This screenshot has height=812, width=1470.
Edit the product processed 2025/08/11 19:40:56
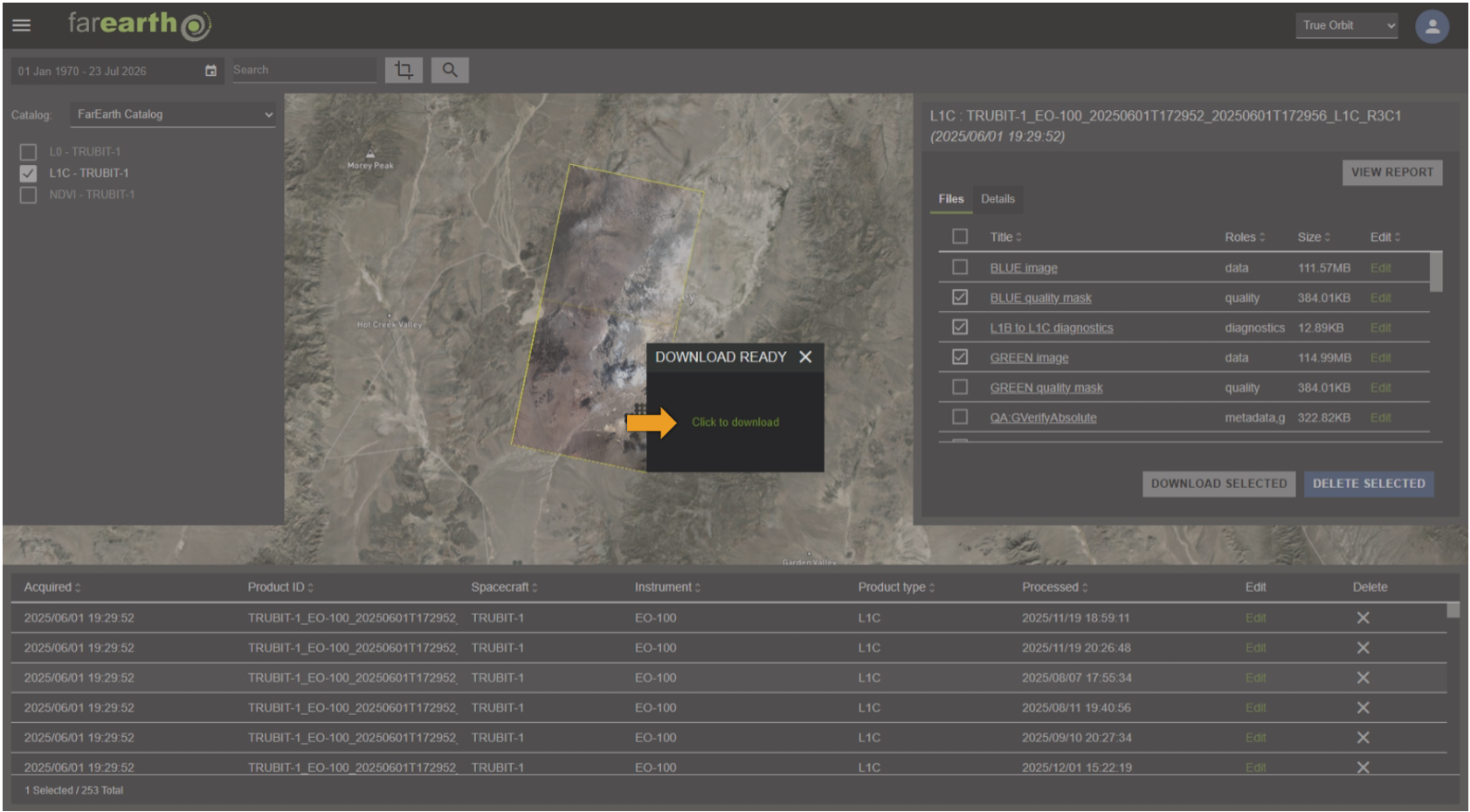1255,708
